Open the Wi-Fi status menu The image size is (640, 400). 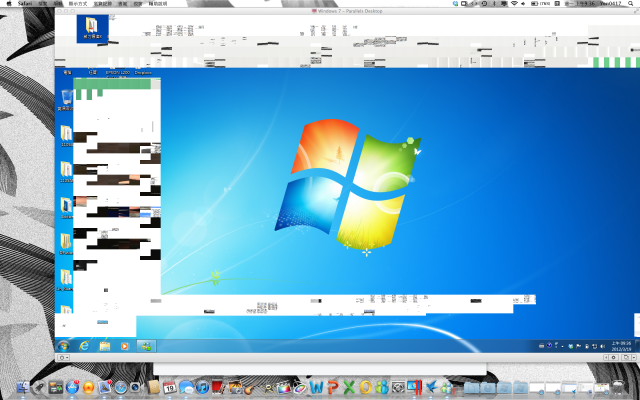click(514, 3)
